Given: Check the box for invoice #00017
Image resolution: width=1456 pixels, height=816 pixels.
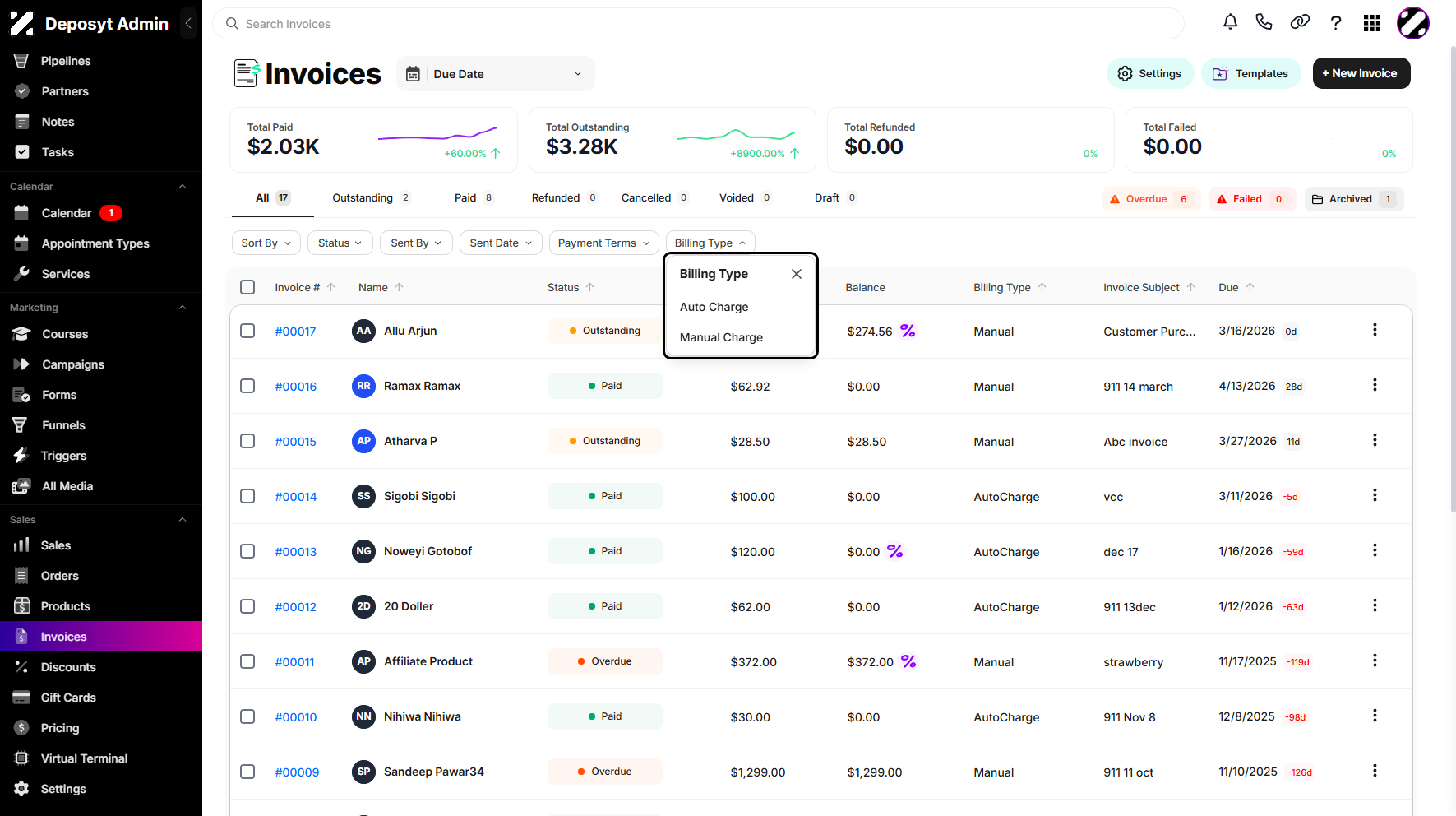Looking at the screenshot, I should coord(247,331).
